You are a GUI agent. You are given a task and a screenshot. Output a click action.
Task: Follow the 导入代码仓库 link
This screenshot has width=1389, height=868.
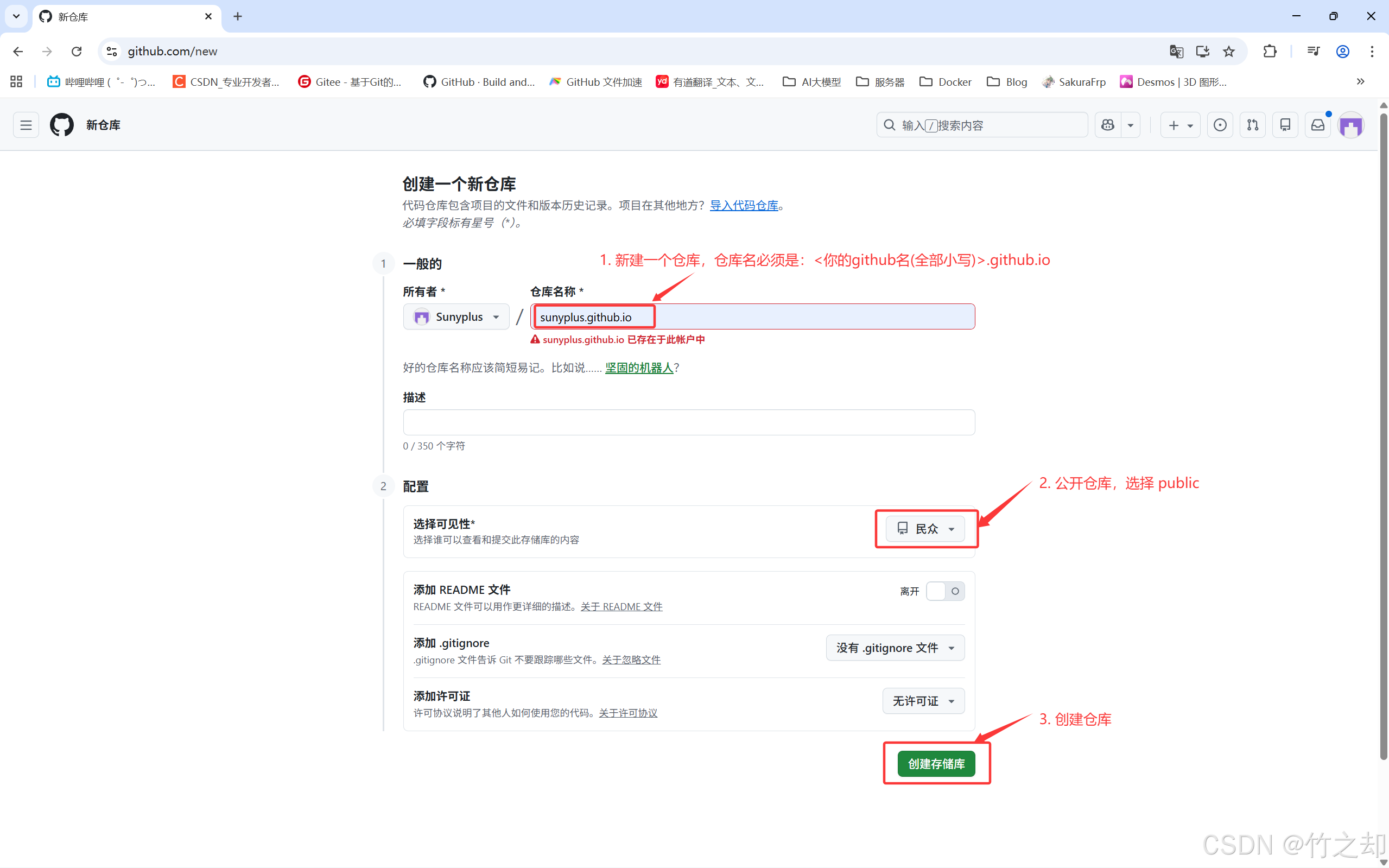pyautogui.click(x=744, y=206)
